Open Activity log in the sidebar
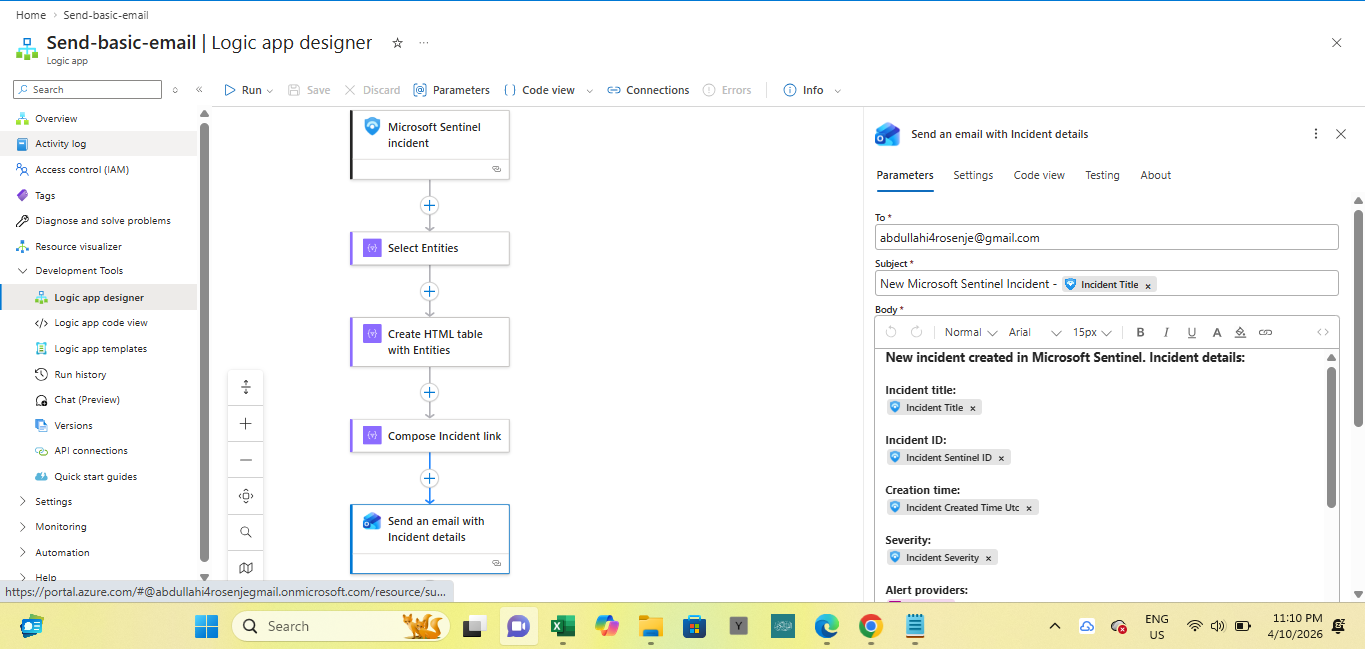 tap(60, 144)
